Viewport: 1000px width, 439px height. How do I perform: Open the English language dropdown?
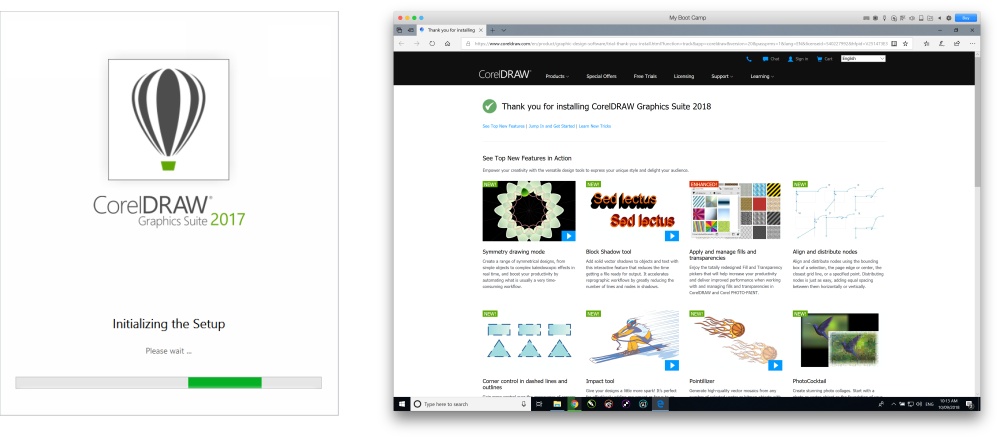click(x=863, y=59)
